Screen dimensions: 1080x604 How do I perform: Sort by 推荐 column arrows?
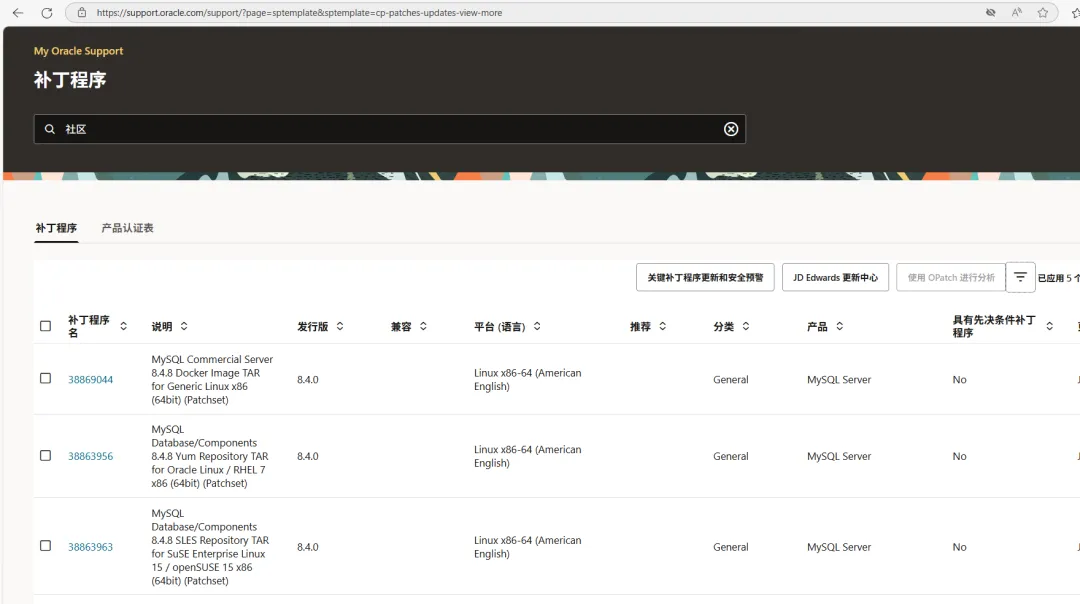coord(662,326)
